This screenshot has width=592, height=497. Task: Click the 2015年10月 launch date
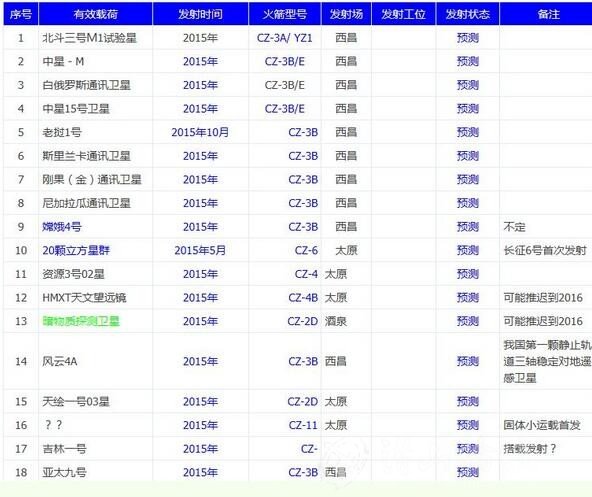coord(200,132)
